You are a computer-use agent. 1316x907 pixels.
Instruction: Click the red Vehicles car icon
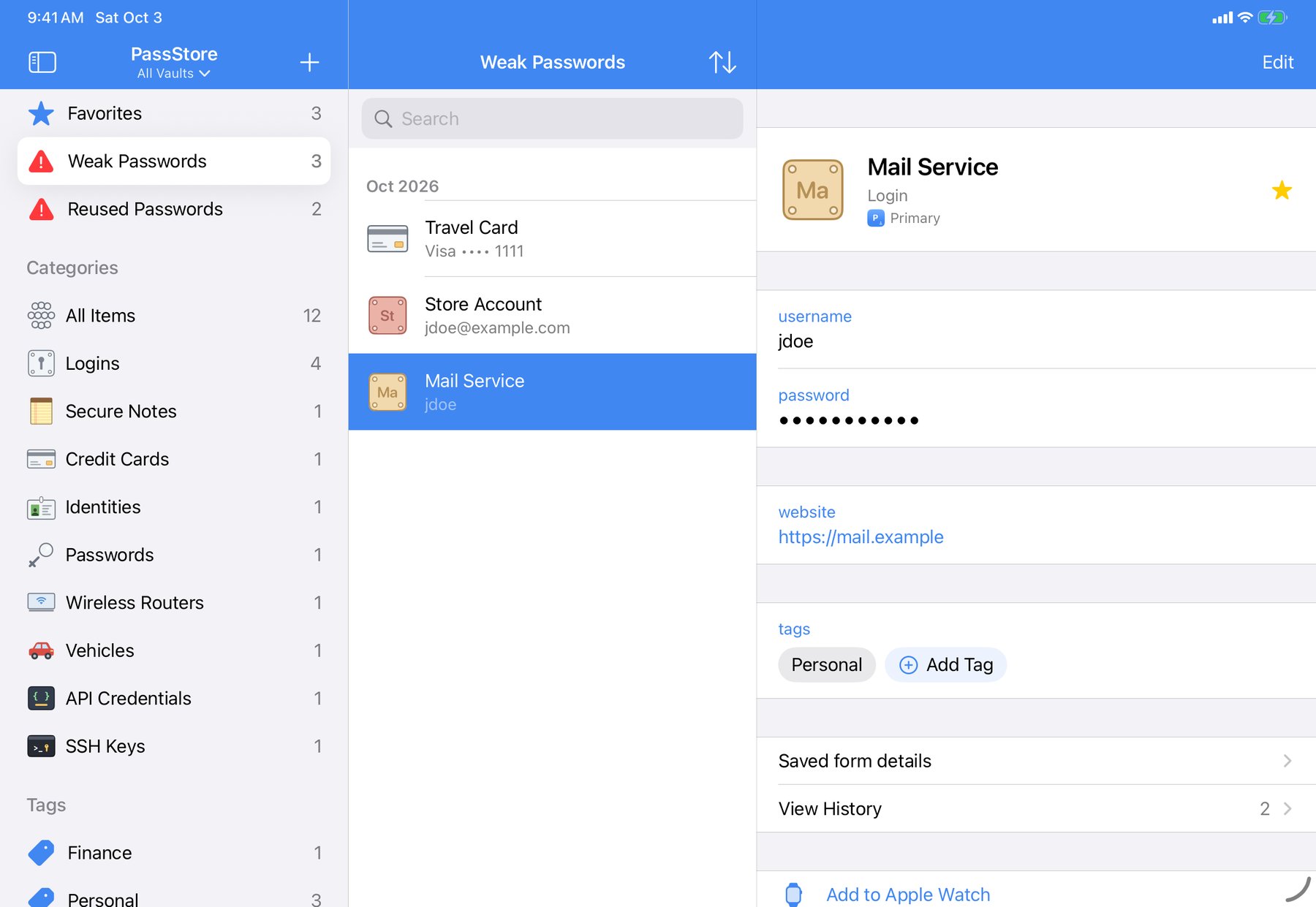[41, 650]
